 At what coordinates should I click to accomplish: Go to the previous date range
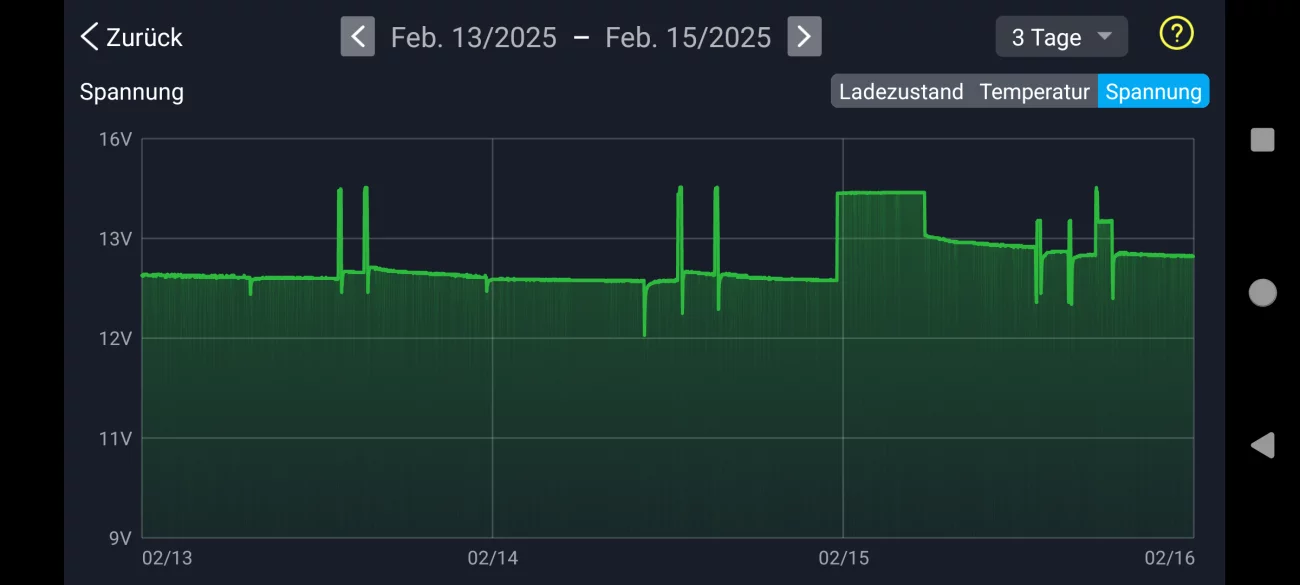point(358,37)
